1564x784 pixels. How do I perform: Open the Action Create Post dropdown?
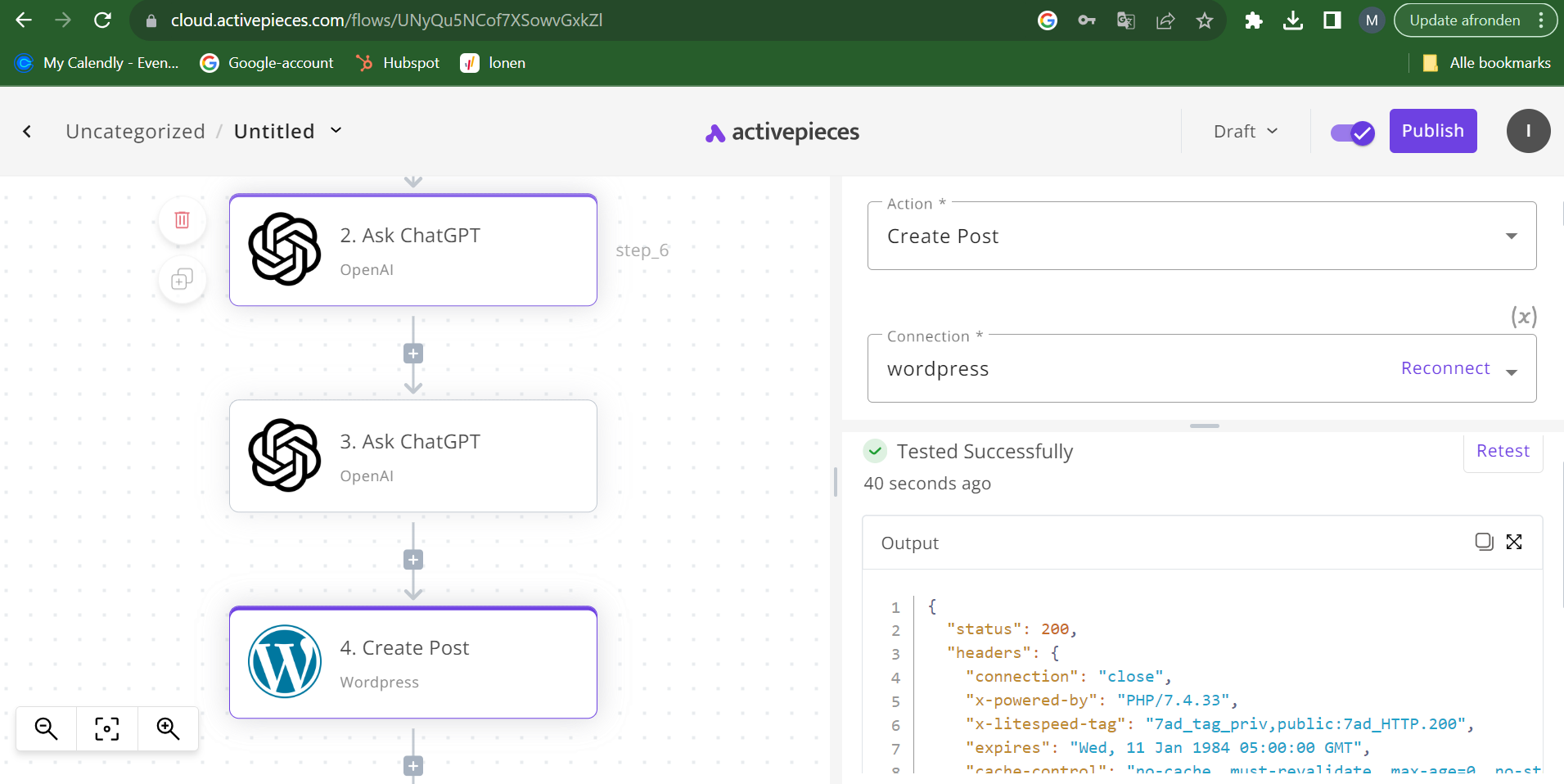[x=1201, y=236]
